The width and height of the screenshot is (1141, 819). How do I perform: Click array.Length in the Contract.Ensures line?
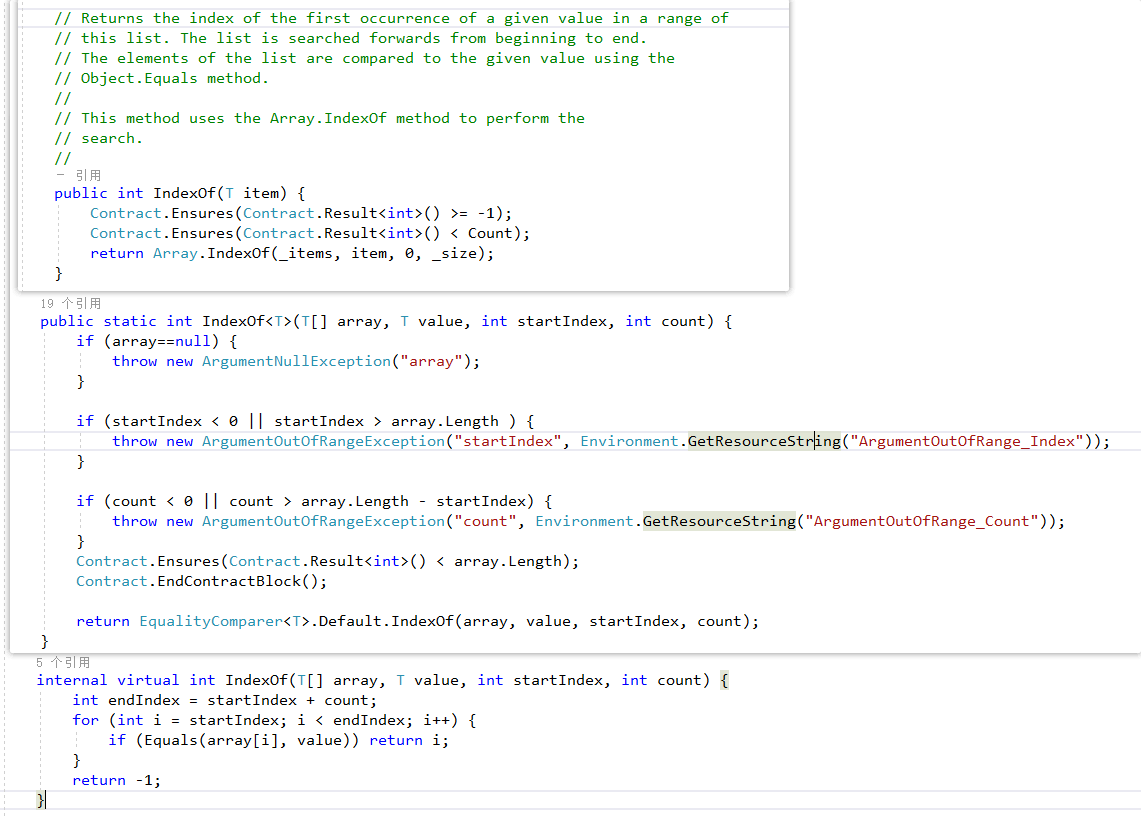[x=508, y=561]
